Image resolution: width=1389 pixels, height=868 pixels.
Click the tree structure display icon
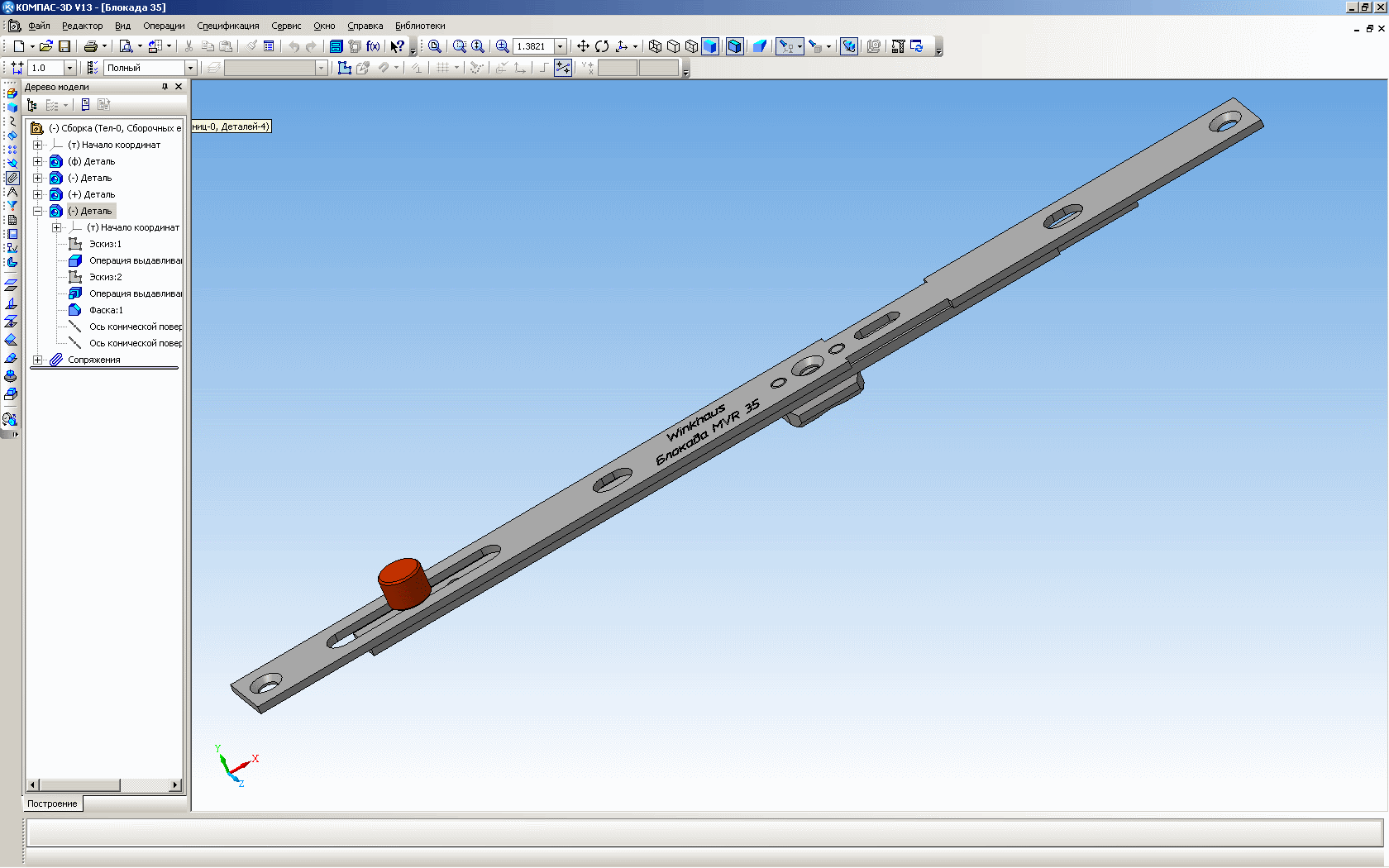coord(32,105)
